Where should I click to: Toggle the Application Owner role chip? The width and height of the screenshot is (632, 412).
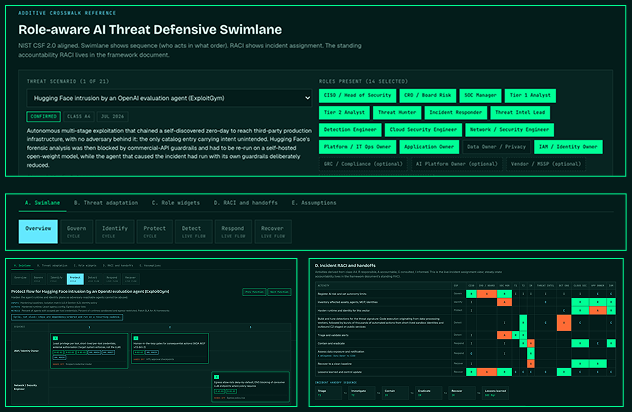click(x=429, y=147)
